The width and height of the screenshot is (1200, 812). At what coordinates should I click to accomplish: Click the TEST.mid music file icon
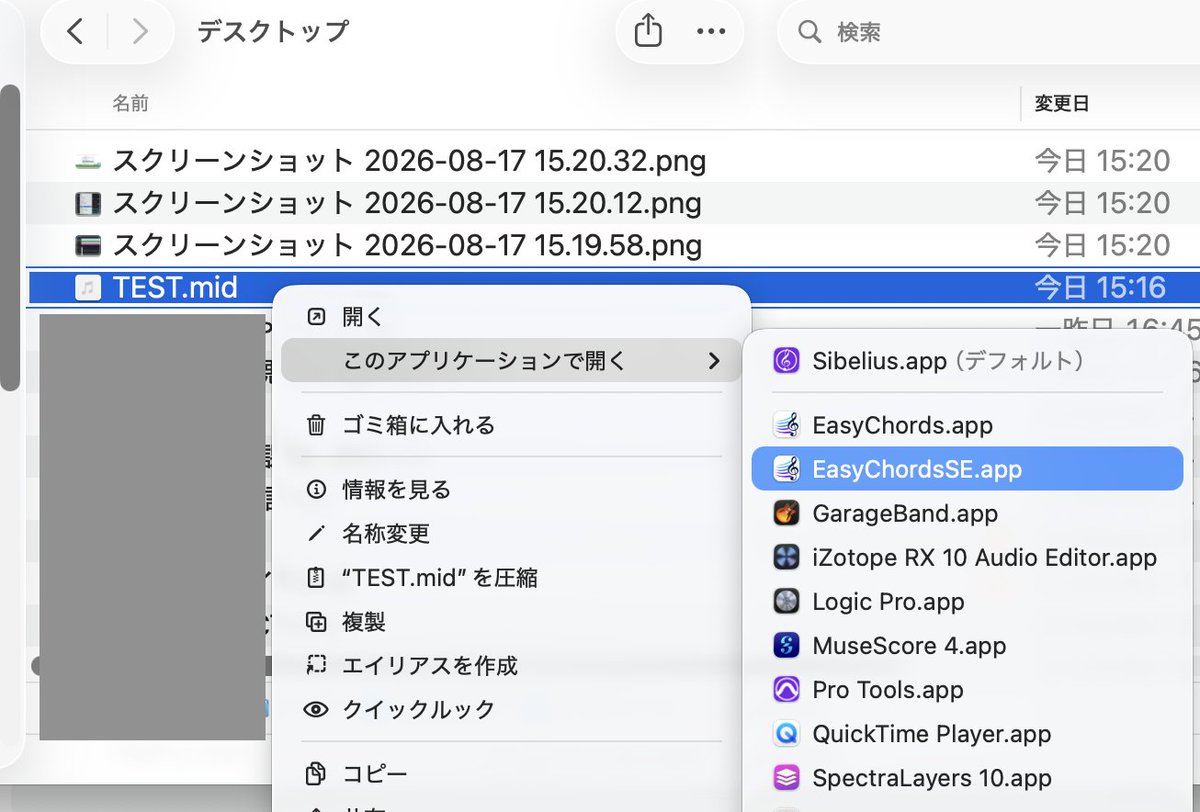tap(88, 288)
